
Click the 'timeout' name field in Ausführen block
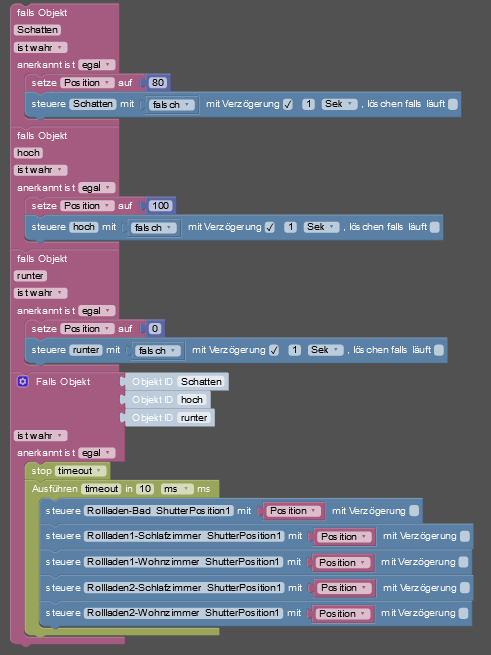tap(101, 489)
